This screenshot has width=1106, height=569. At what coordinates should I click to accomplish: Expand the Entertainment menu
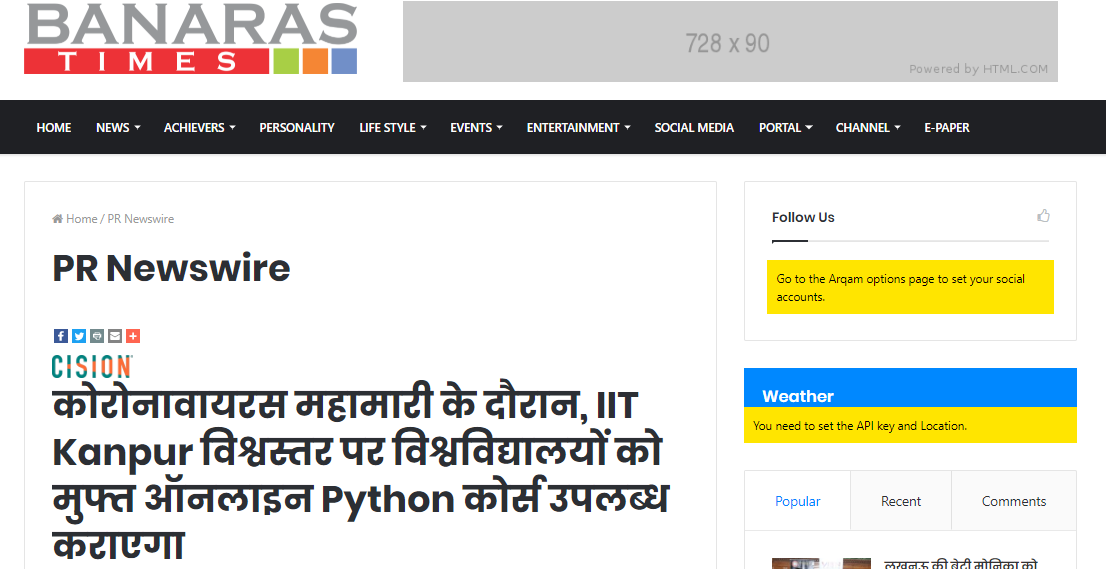pyautogui.click(x=577, y=128)
